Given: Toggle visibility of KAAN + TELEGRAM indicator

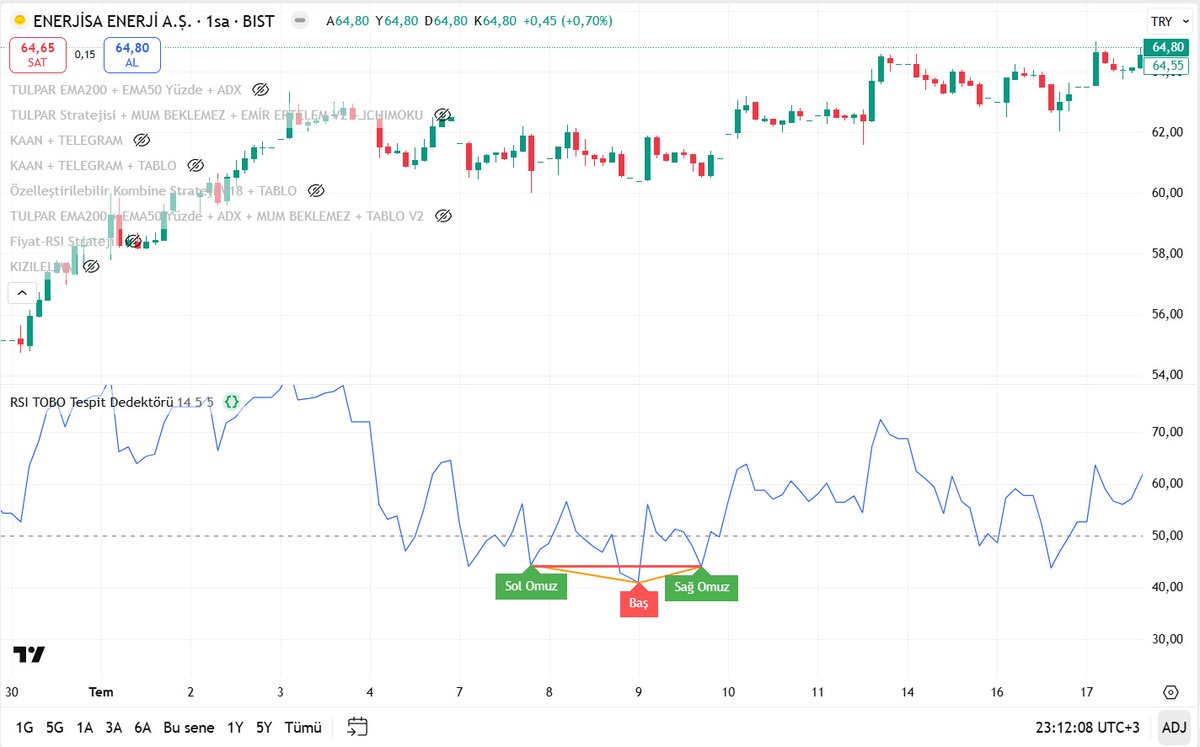Looking at the screenshot, I should (141, 140).
